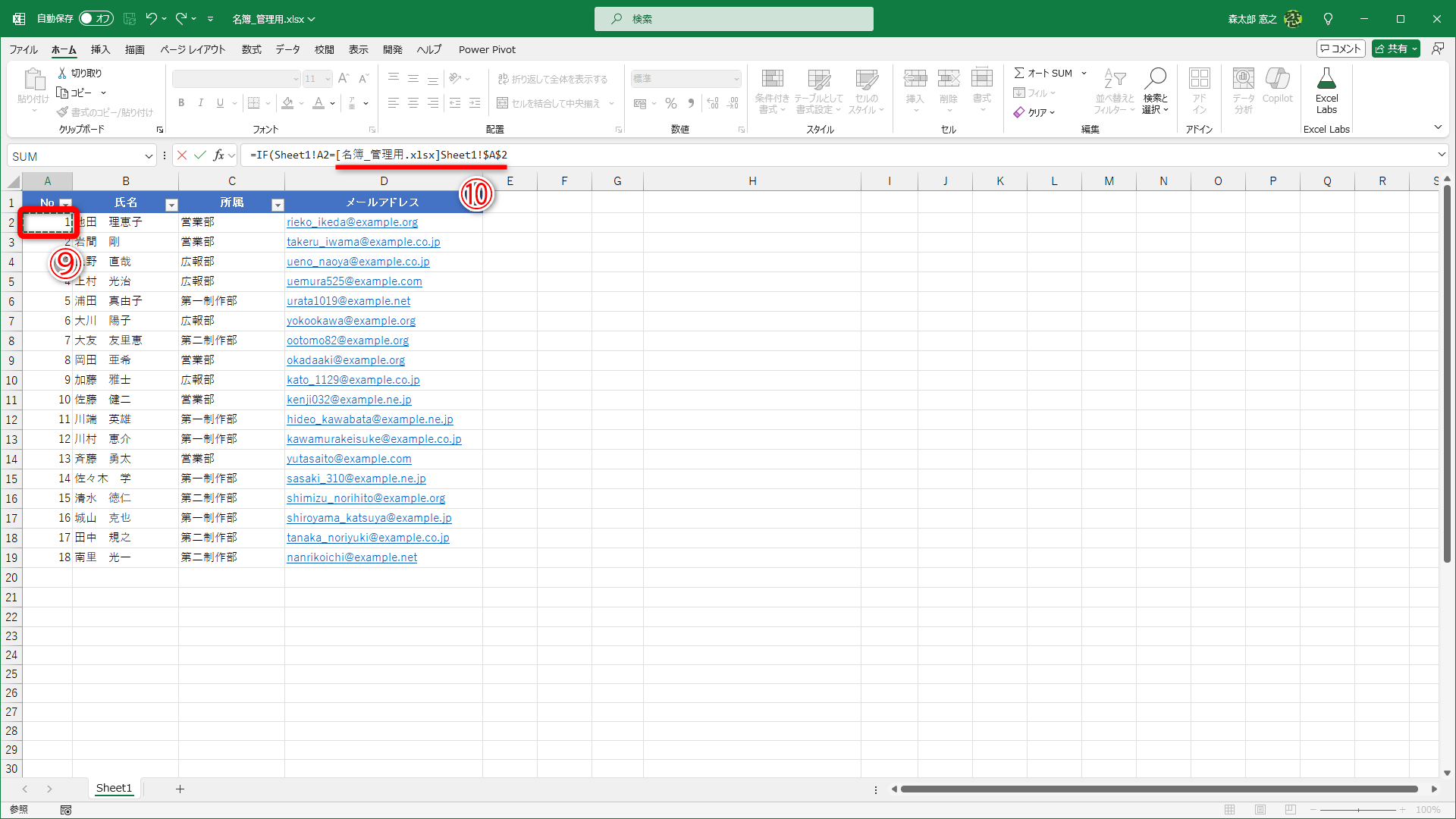
Task: Open the filter dropdown on the 氏名 column
Action: click(171, 204)
